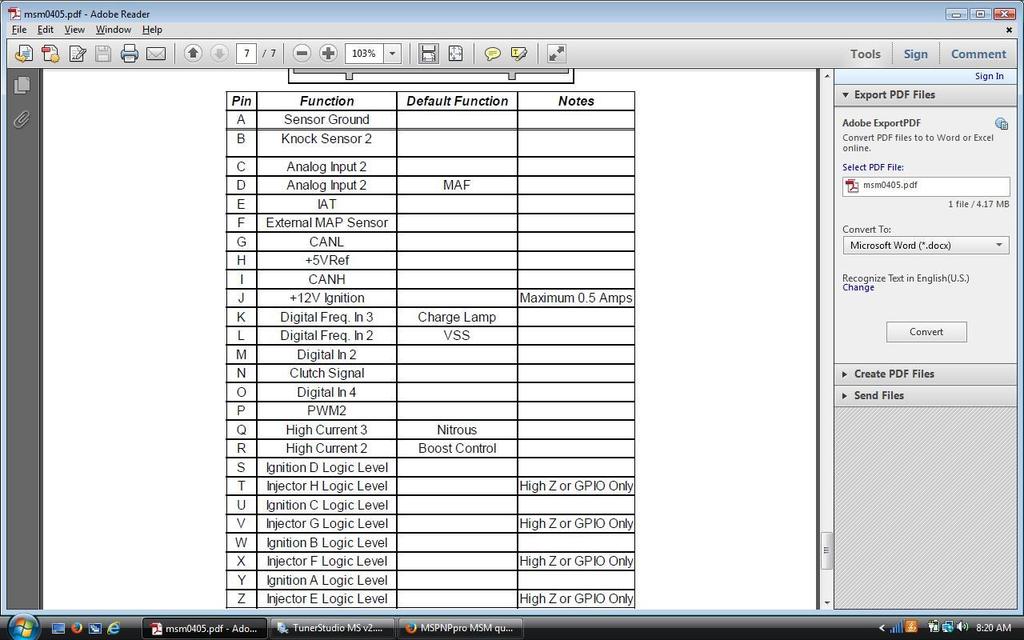Click the fit one full page icon
The height and width of the screenshot is (640, 1024).
456,54
